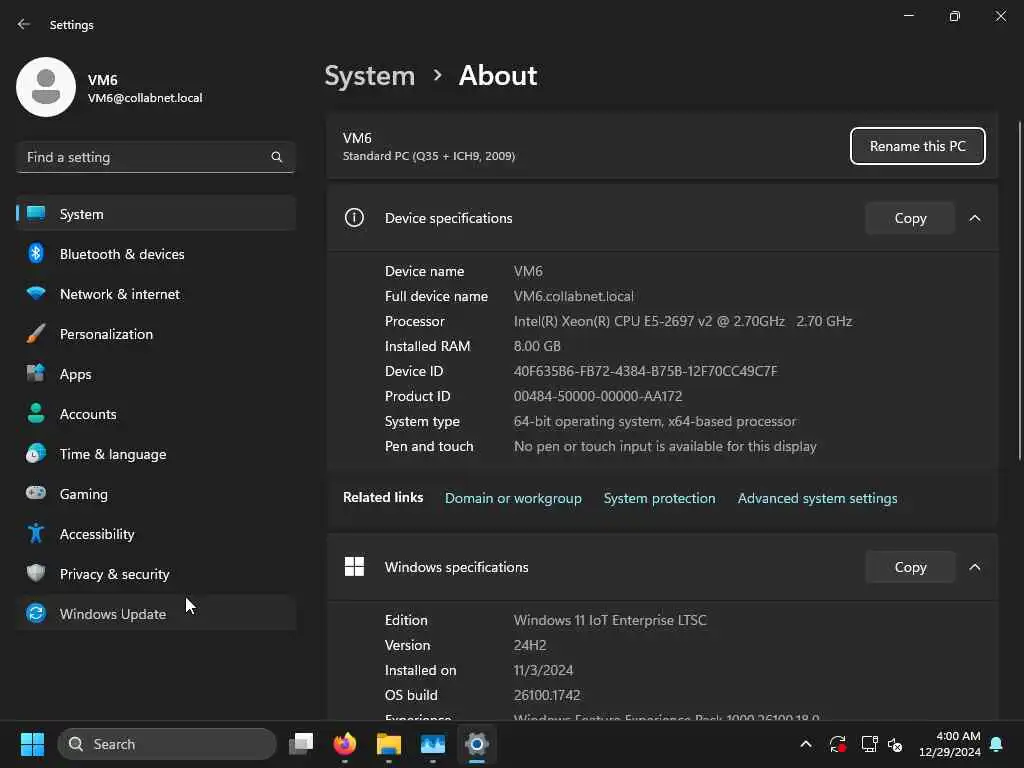The height and width of the screenshot is (768, 1024).
Task: Open Windows Update in sidebar
Action: (x=156, y=614)
